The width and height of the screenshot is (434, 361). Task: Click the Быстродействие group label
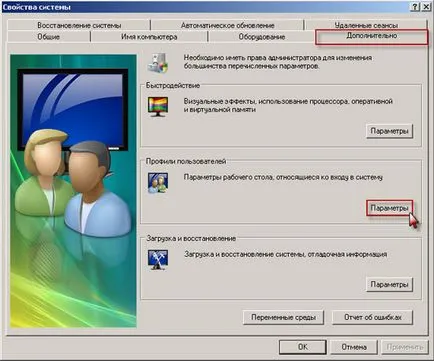[x=173, y=85]
